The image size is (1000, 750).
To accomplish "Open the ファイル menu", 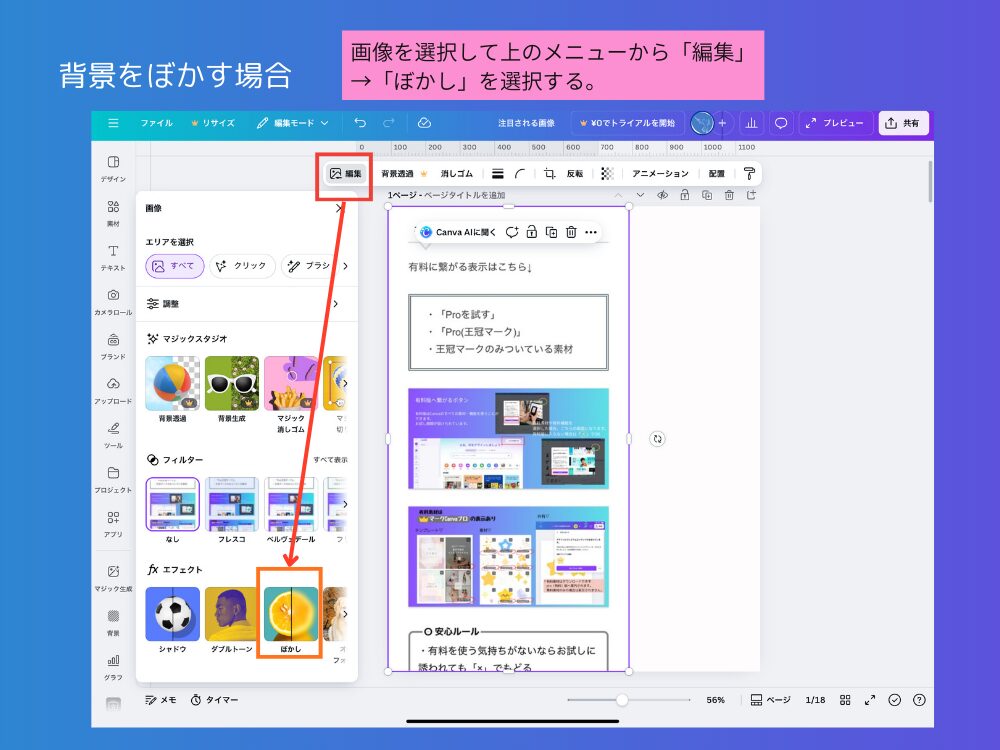I will (x=156, y=123).
